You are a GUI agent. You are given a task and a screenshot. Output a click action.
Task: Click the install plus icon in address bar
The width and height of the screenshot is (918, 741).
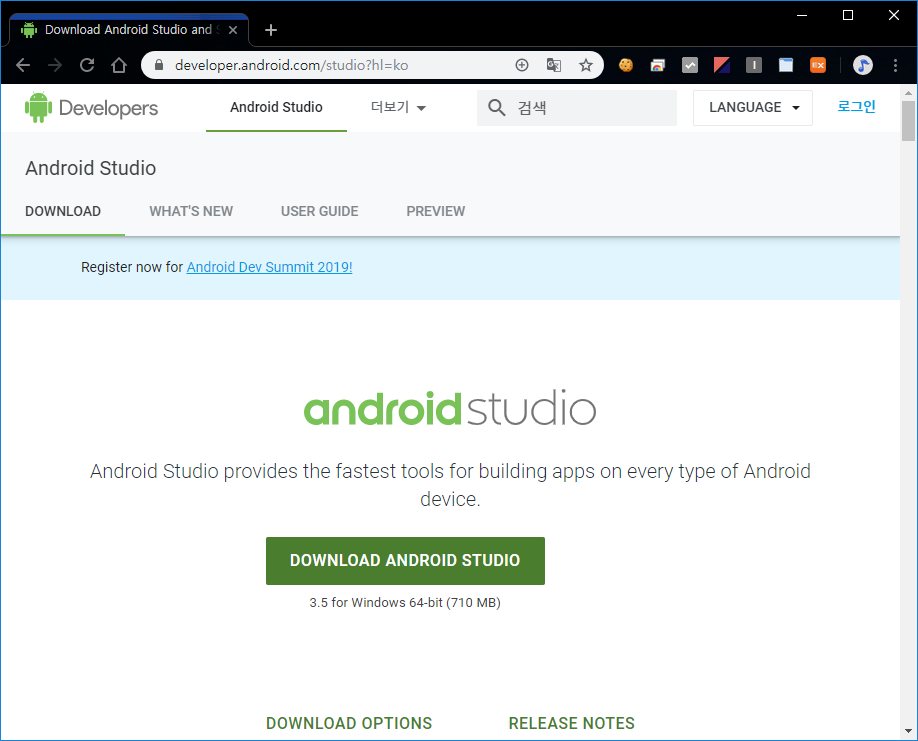(522, 65)
